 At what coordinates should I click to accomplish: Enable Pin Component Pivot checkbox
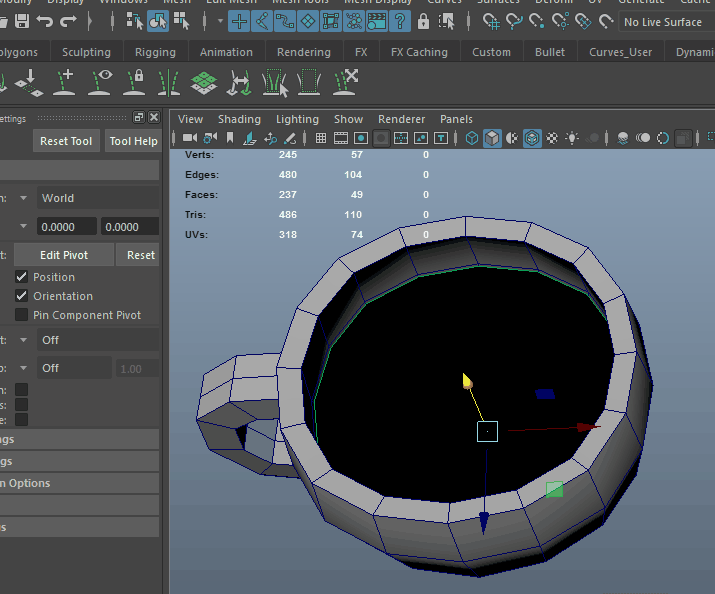point(21,315)
